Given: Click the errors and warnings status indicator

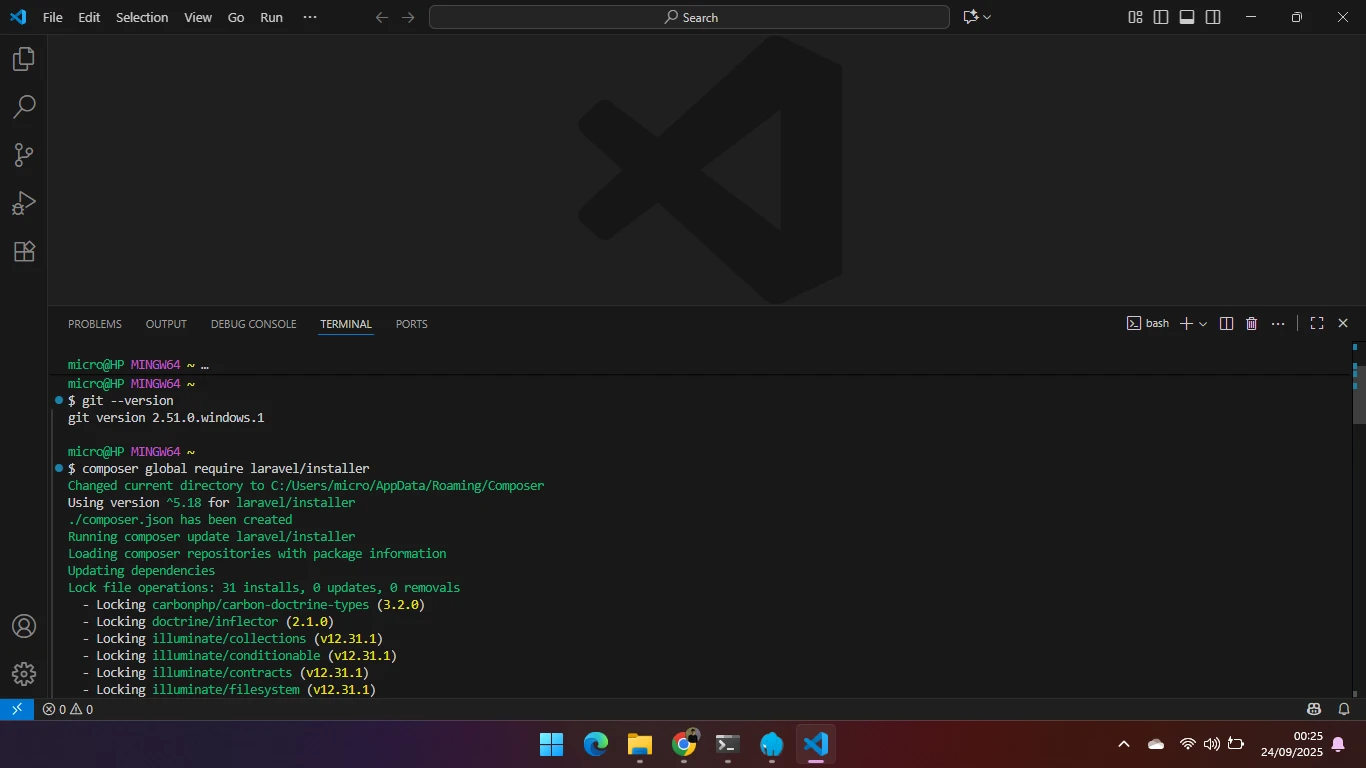Looking at the screenshot, I should pyautogui.click(x=68, y=709).
